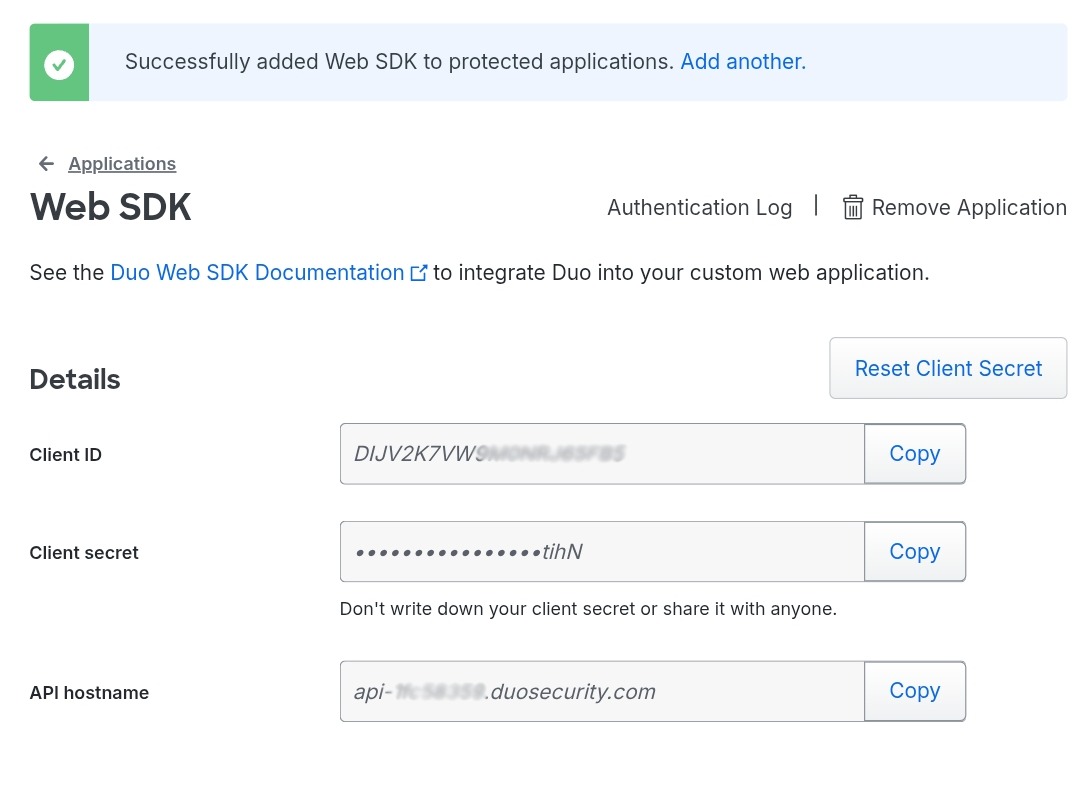
Task: Click the Client secret label
Action: tap(84, 553)
